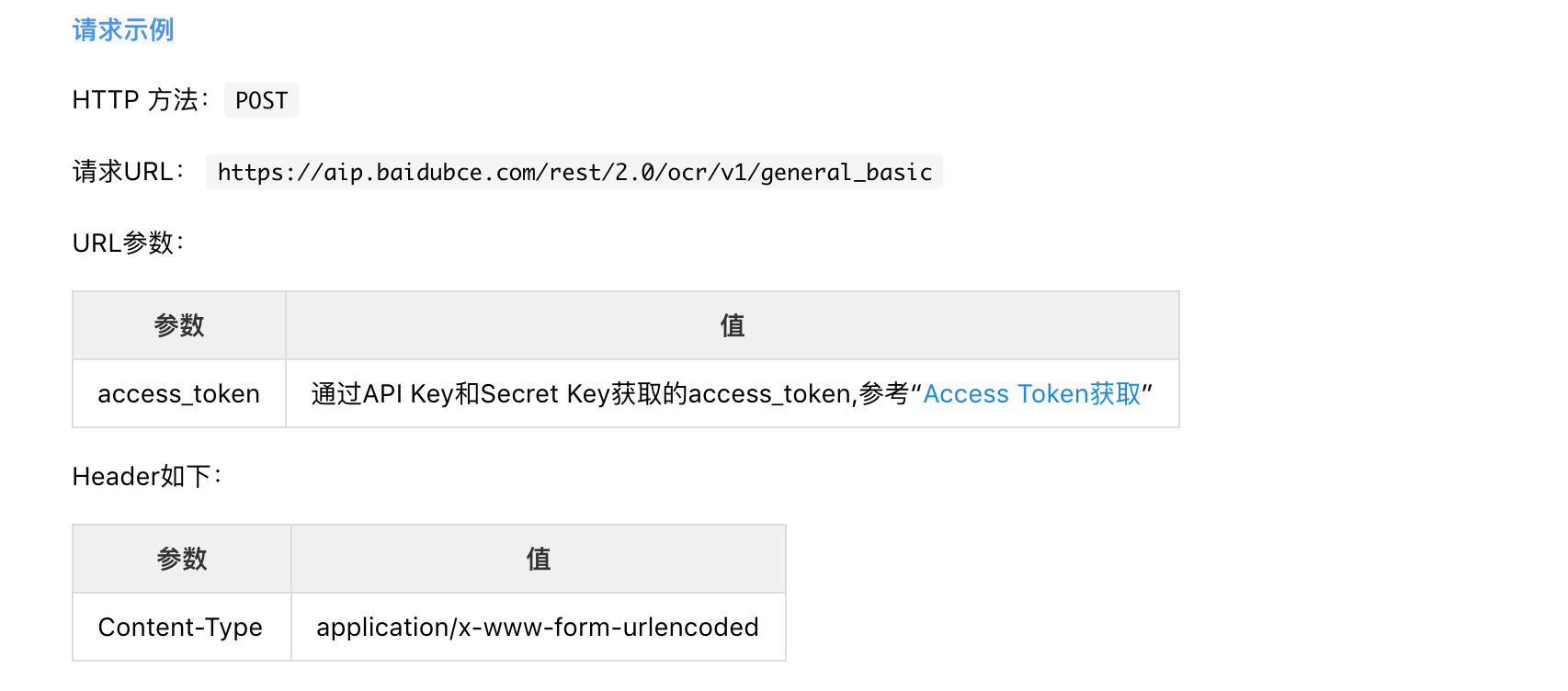Click 值 header in URL parameters table
The width and height of the screenshot is (1568, 691).
(732, 325)
